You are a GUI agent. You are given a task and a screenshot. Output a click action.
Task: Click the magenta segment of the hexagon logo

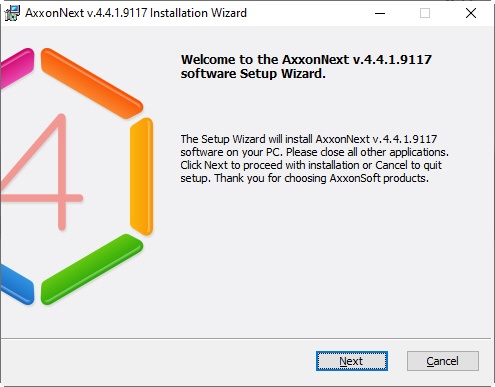pos(17,67)
